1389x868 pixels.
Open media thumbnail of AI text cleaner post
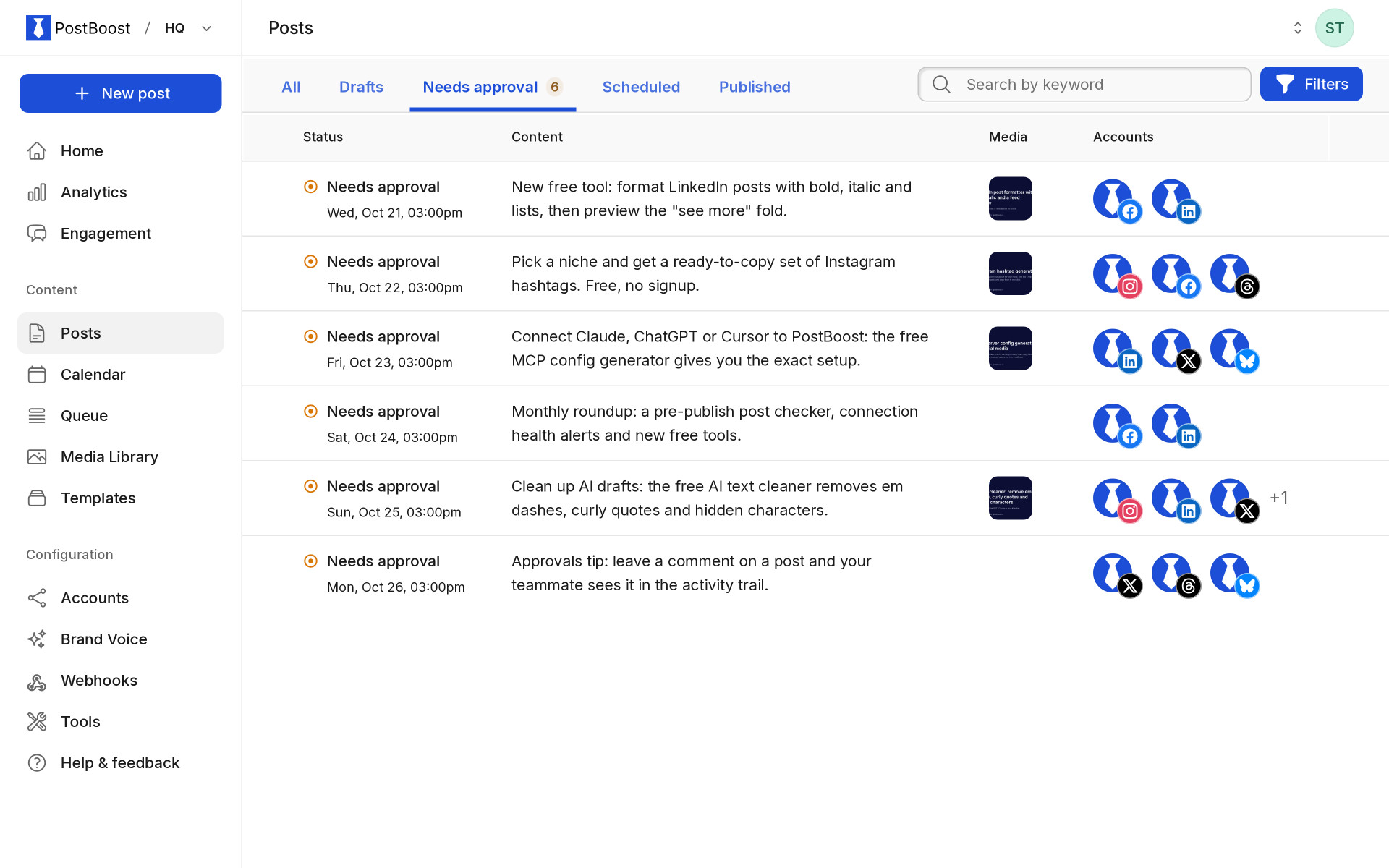pyautogui.click(x=1010, y=498)
